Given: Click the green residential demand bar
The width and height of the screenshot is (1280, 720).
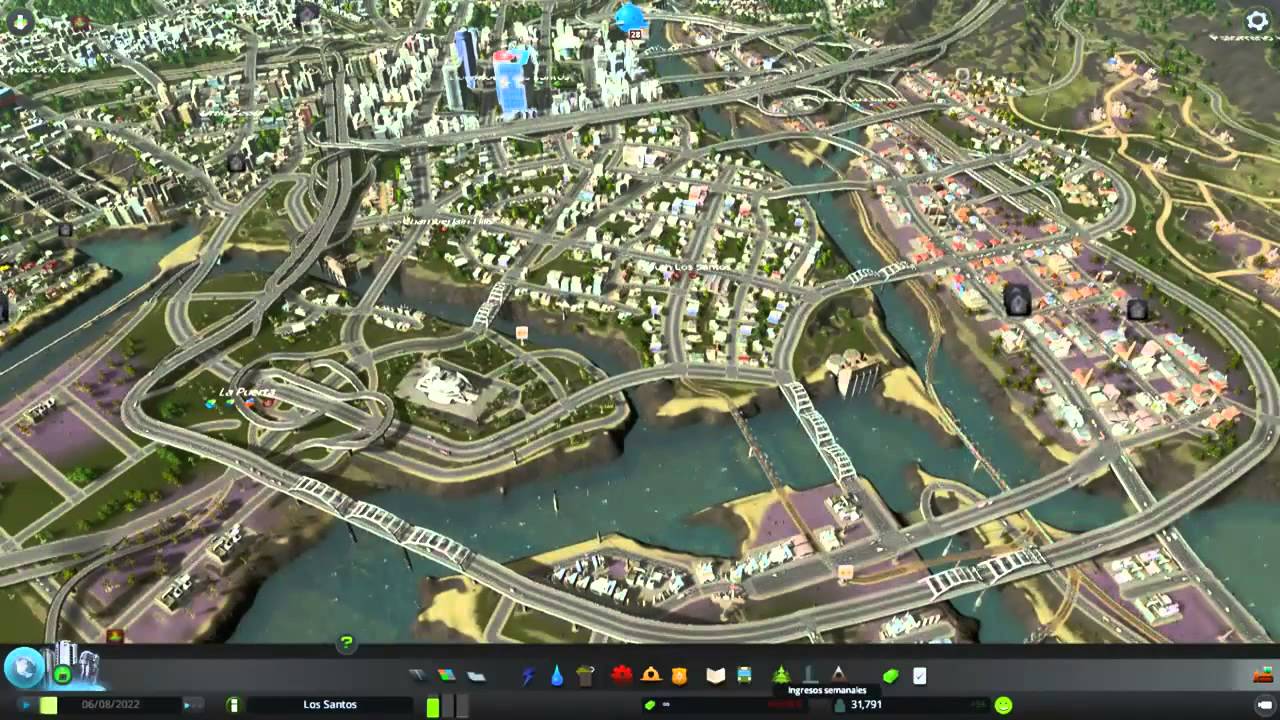Looking at the screenshot, I should [433, 706].
